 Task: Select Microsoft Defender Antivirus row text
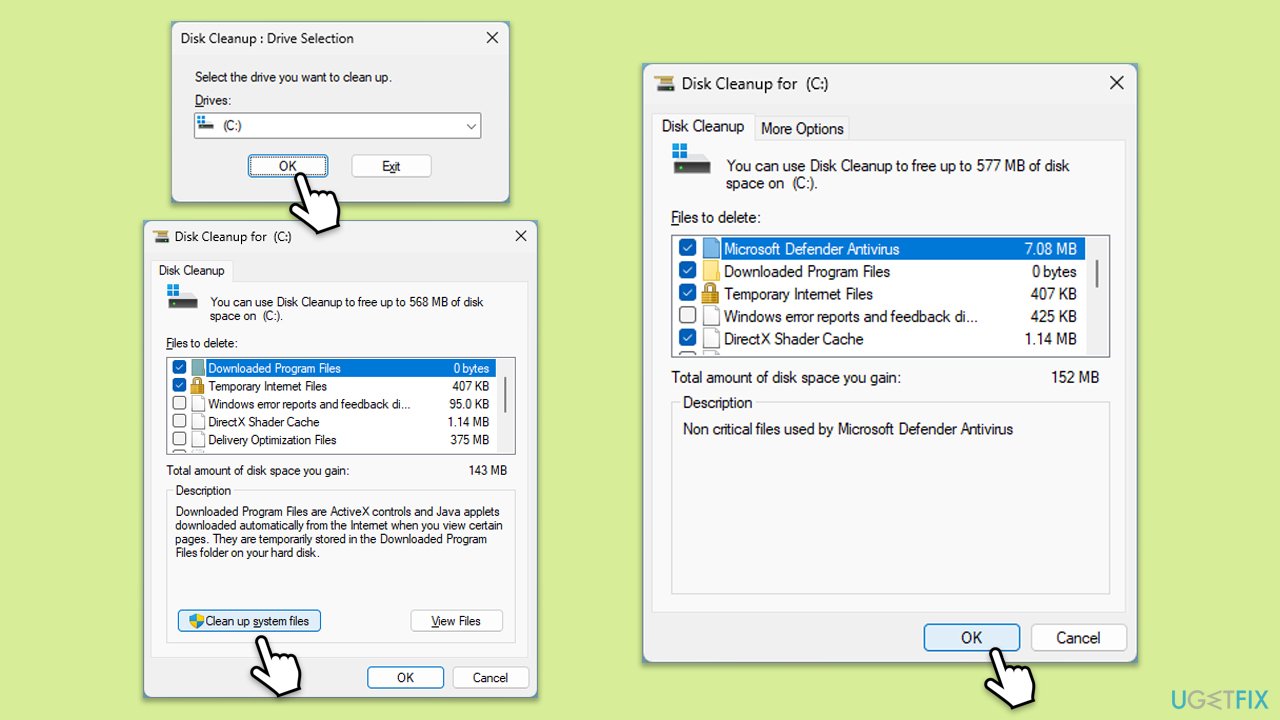click(x=812, y=249)
